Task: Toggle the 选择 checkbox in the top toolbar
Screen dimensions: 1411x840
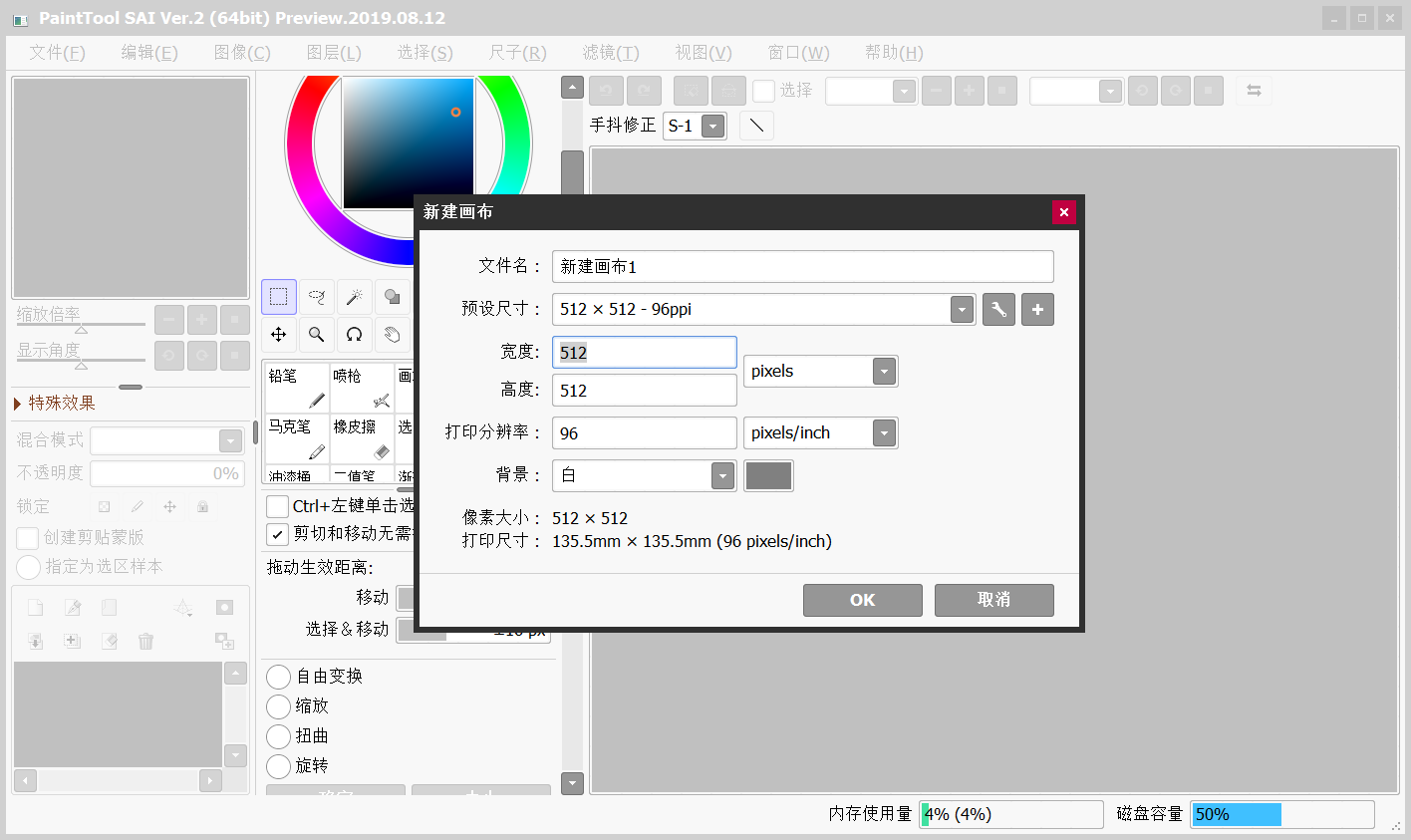Action: click(x=763, y=91)
